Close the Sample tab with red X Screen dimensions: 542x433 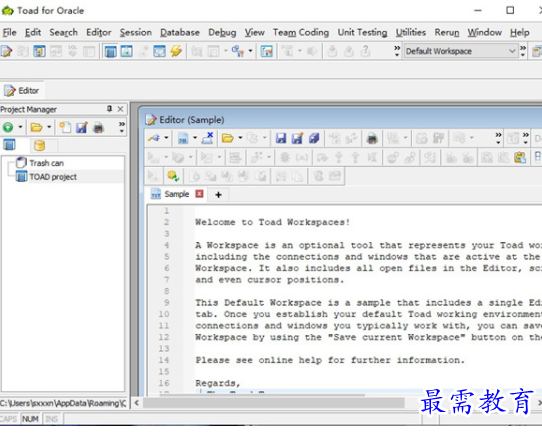click(x=199, y=194)
